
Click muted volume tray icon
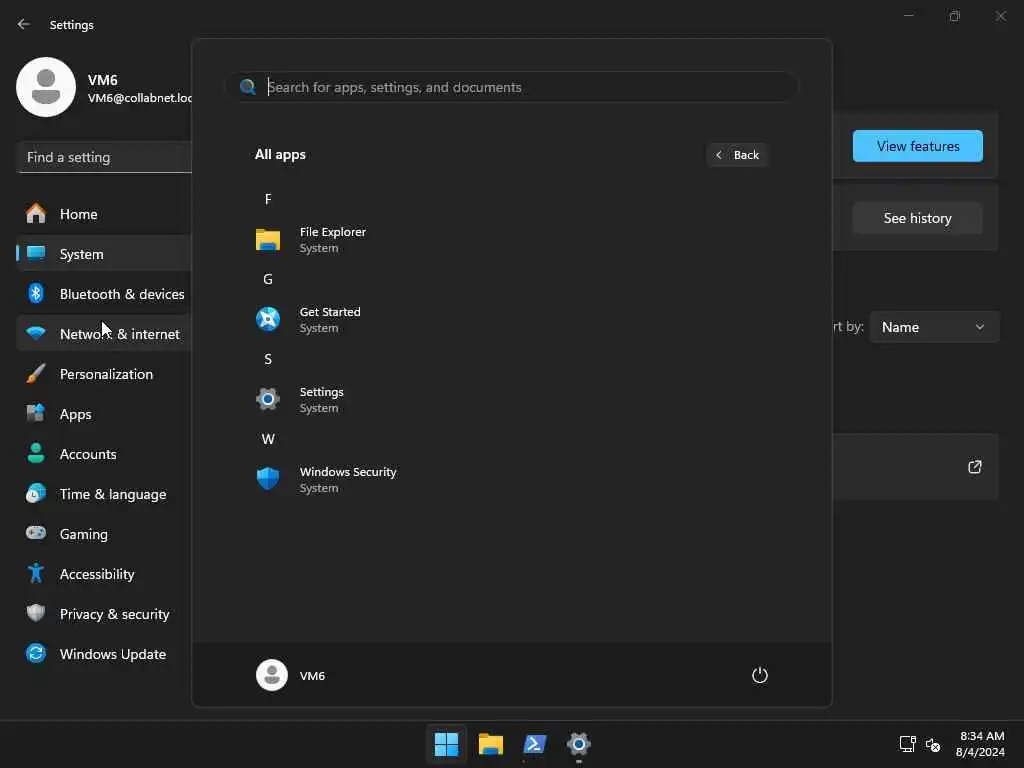pyautogui.click(x=933, y=744)
